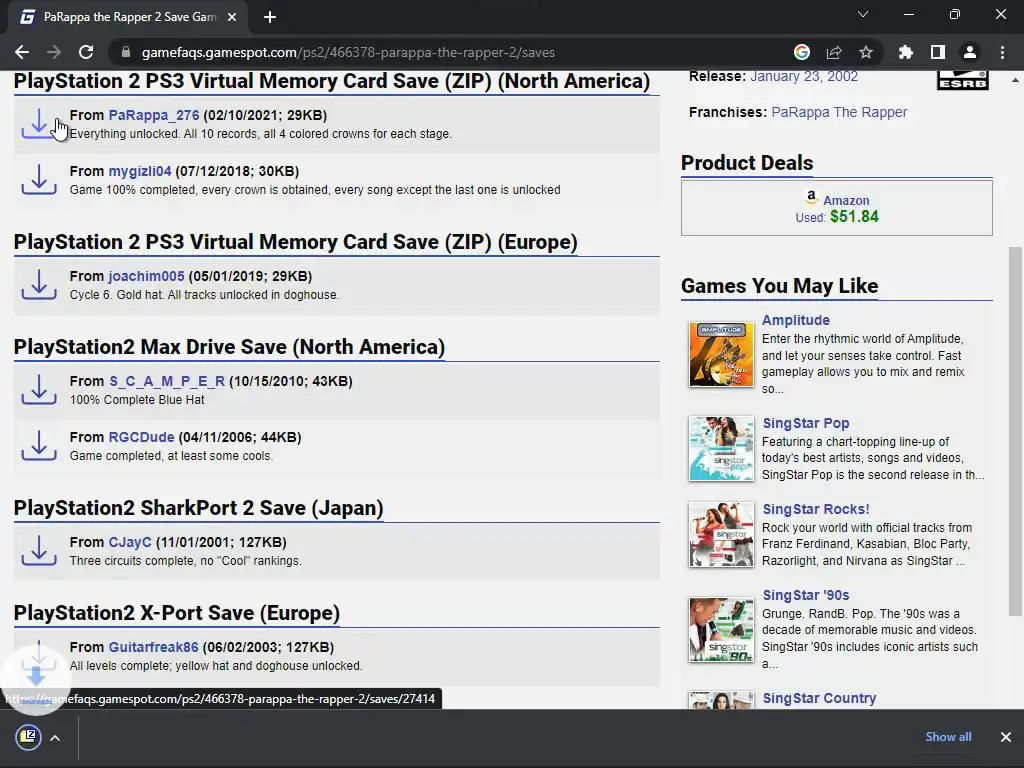The width and height of the screenshot is (1024, 768).
Task: Expand the downloaded file options chevron
Action: tap(55, 738)
